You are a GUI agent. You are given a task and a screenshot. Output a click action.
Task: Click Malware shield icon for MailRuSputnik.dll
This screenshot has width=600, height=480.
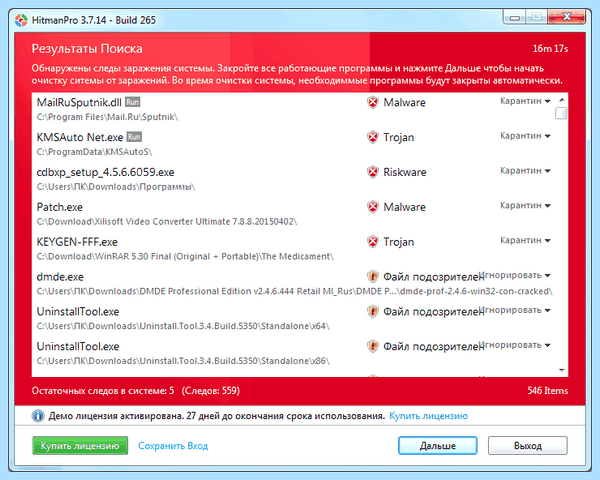372,102
